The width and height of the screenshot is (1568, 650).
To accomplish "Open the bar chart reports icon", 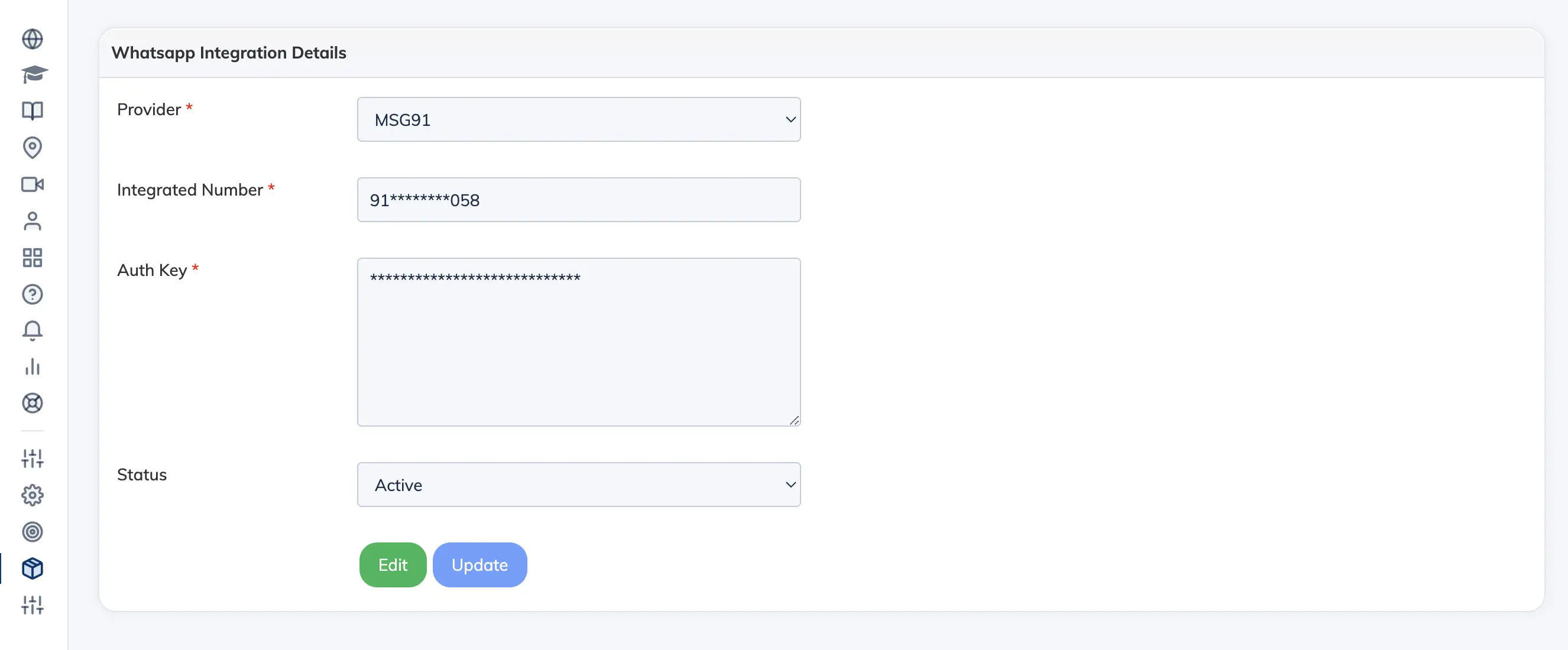I will [33, 366].
